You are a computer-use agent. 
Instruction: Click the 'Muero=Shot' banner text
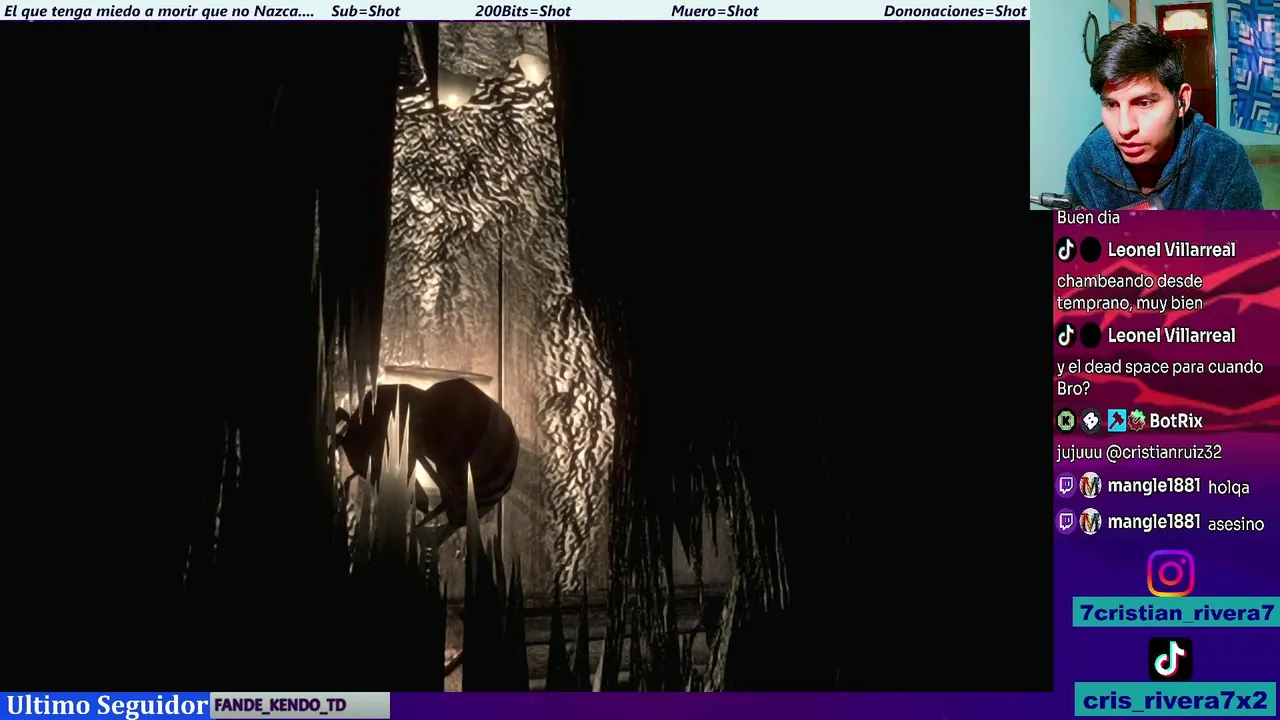click(x=715, y=11)
